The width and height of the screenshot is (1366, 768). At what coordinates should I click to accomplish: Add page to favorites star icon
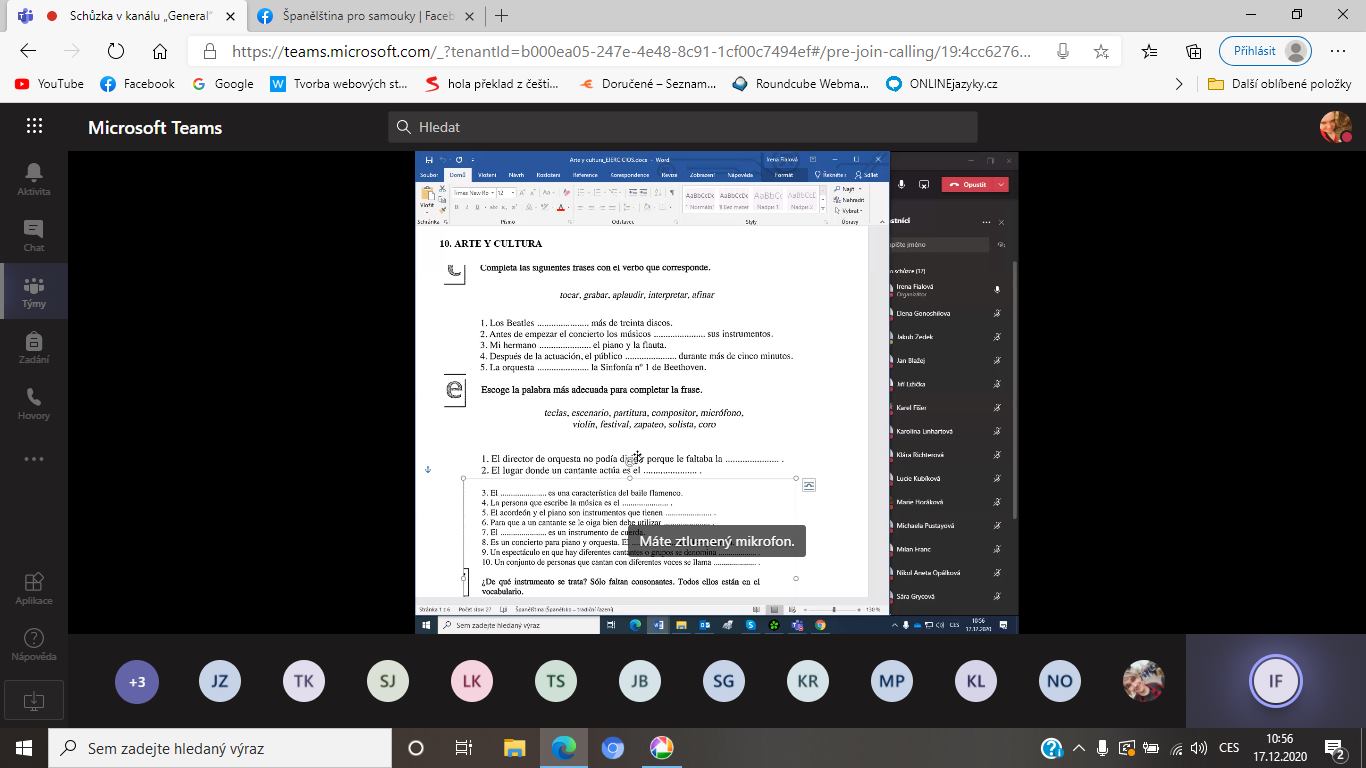[x=1101, y=52]
